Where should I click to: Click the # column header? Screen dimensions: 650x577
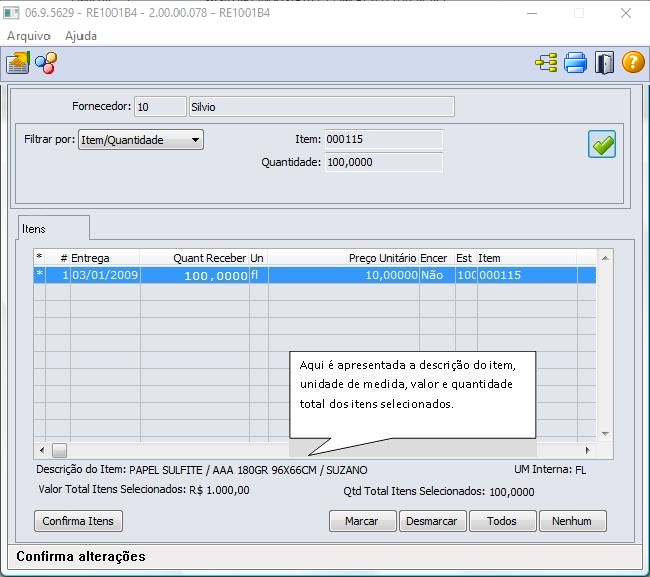point(58,258)
